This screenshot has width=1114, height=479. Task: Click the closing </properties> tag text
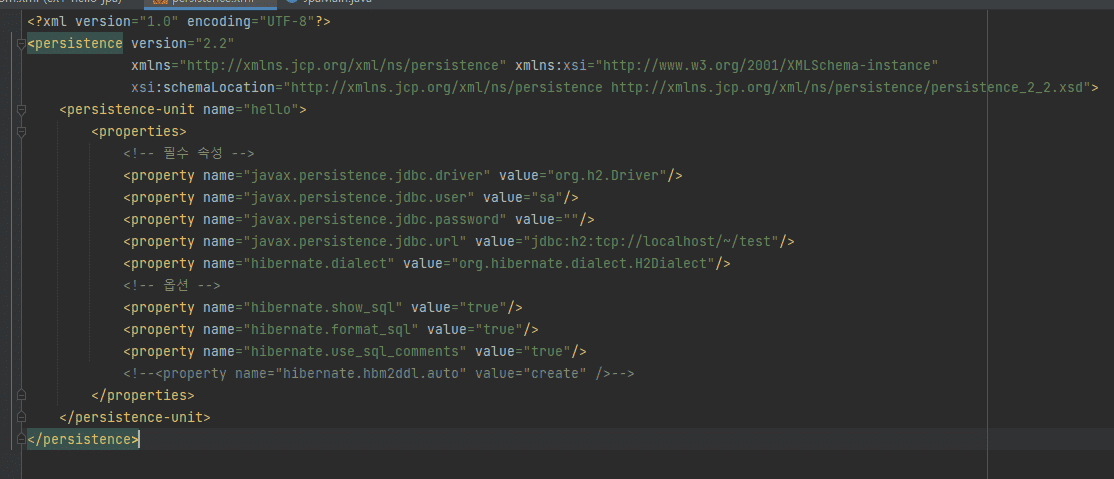pos(143,395)
